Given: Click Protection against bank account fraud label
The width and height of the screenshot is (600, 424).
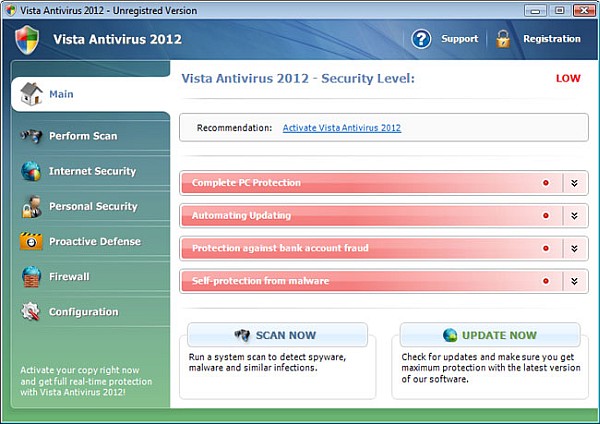Looking at the screenshot, I should click(280, 248).
